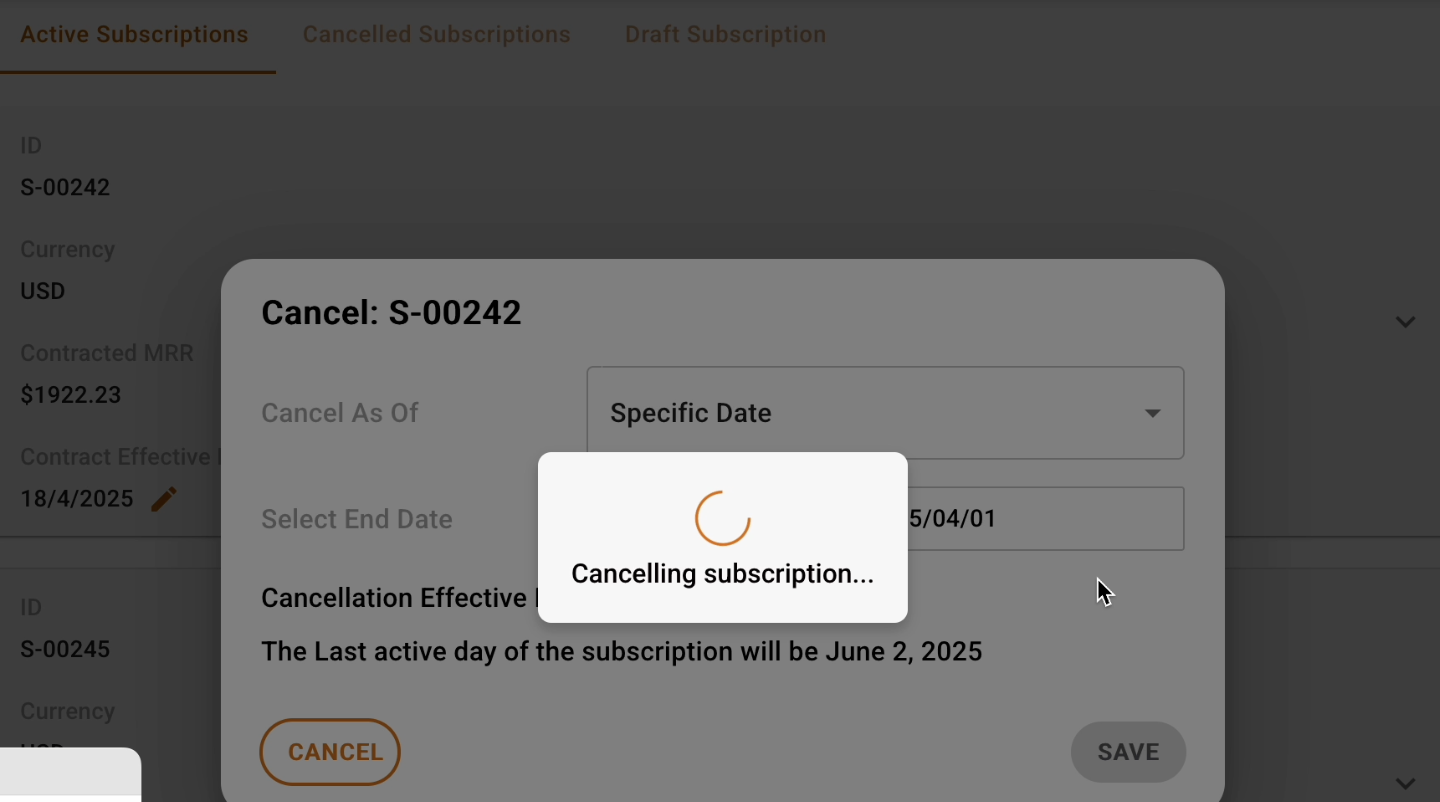Click the pencil edit icon beside 18/4/2025
1440x802 pixels.
pos(164,499)
